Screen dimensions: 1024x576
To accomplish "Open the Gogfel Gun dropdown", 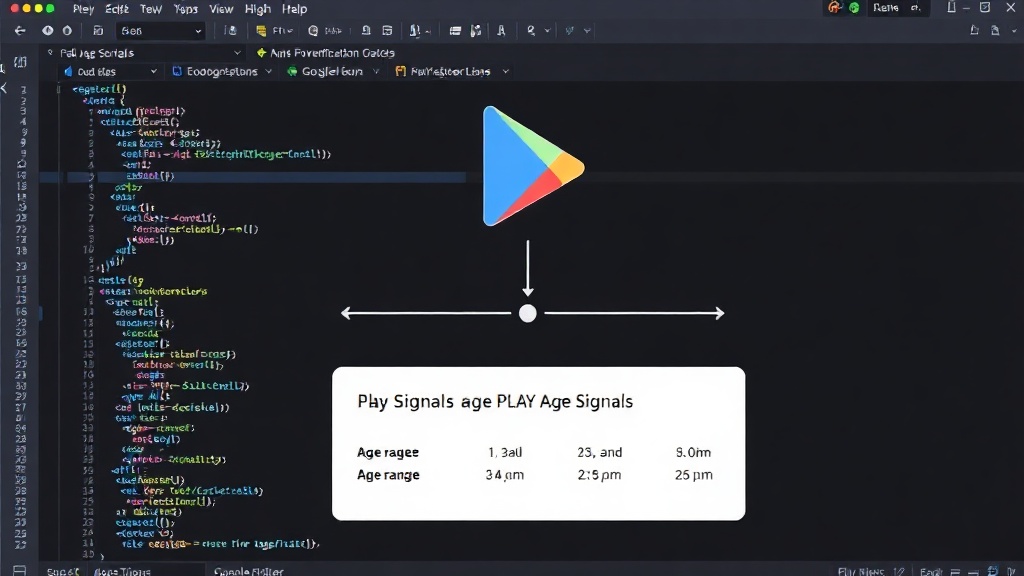I will (333, 72).
